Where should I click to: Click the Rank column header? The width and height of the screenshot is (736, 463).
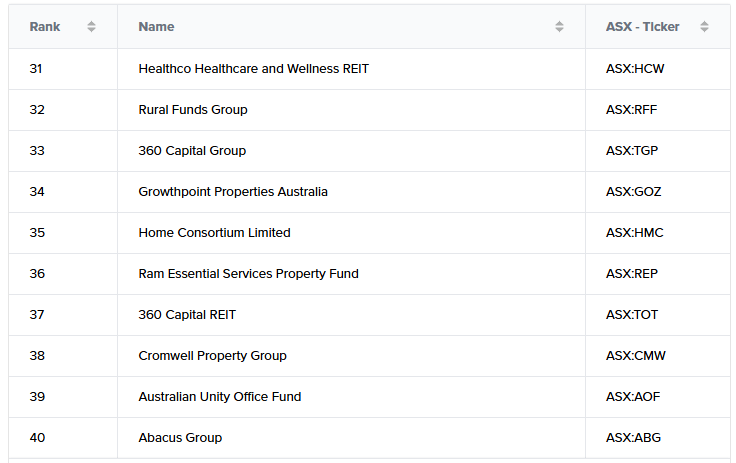pos(46,27)
